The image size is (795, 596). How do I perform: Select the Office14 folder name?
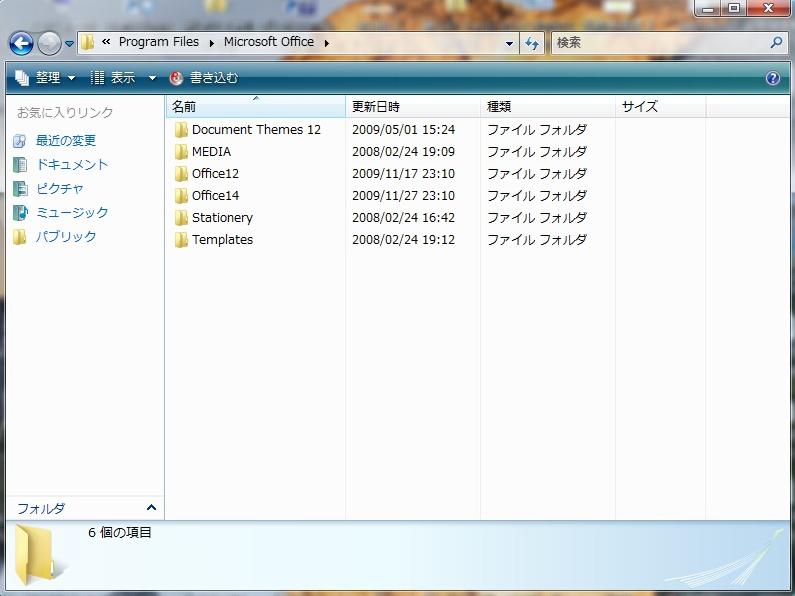215,196
